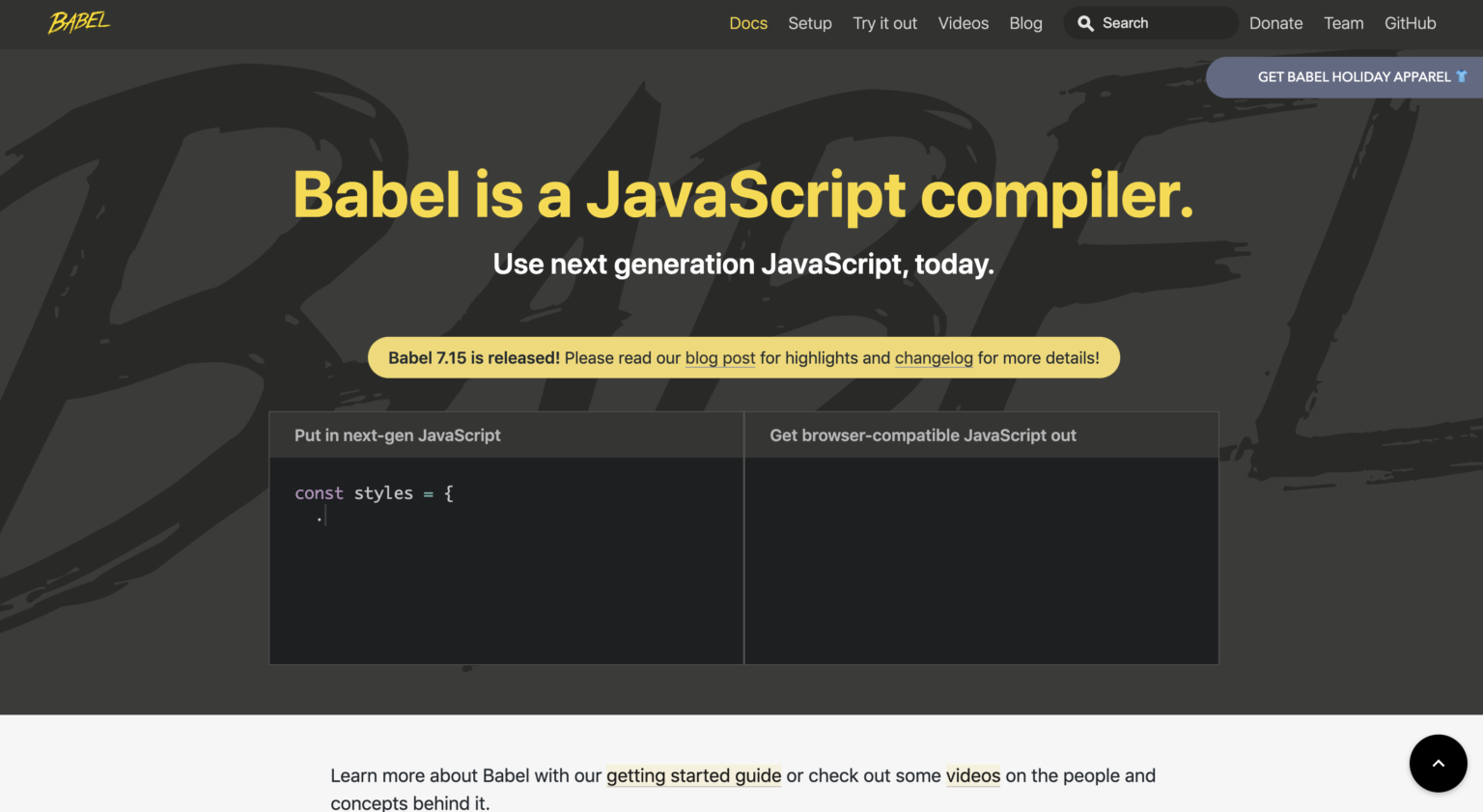
Task: Click inside the next-gen JavaScript code editor
Action: 506,561
